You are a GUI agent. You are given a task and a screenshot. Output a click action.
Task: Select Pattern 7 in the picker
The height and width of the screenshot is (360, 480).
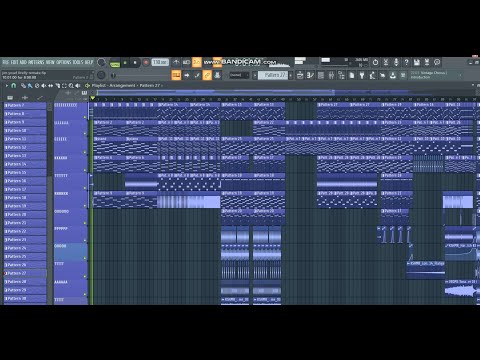pos(25,105)
